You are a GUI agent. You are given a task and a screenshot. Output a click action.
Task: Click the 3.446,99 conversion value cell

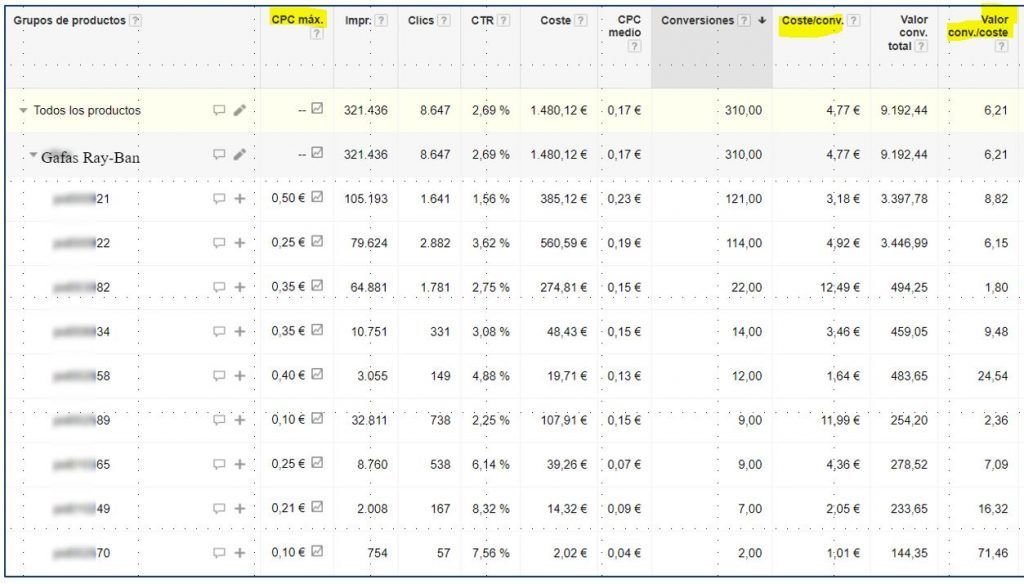904,243
